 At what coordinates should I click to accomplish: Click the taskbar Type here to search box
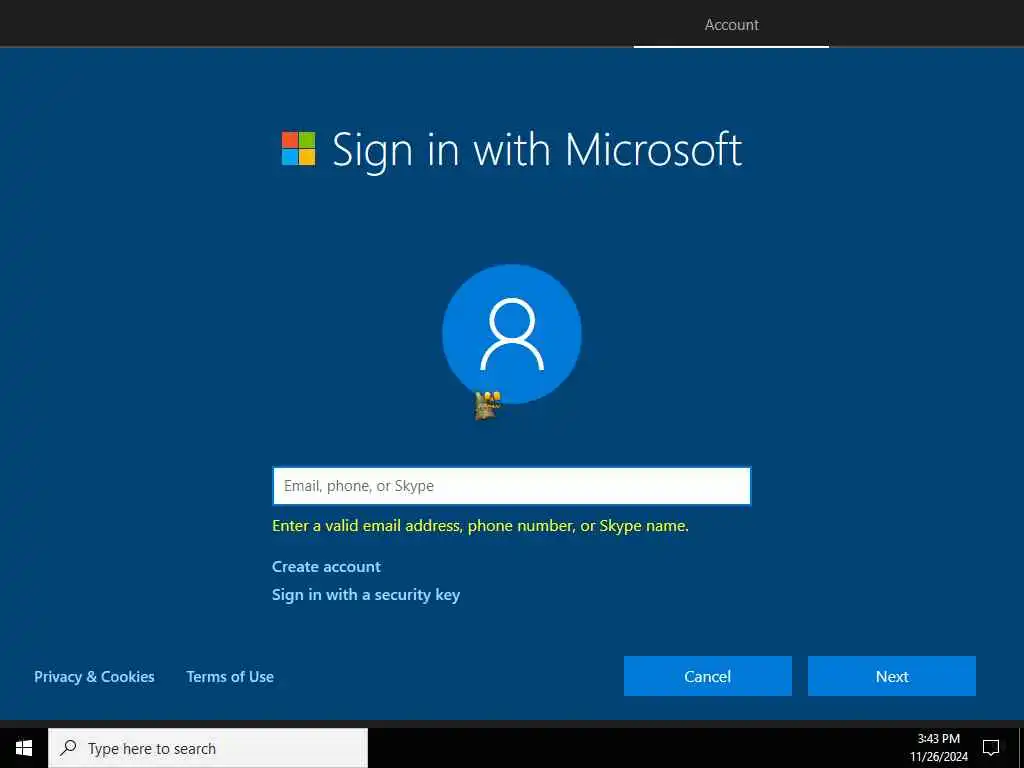(208, 748)
